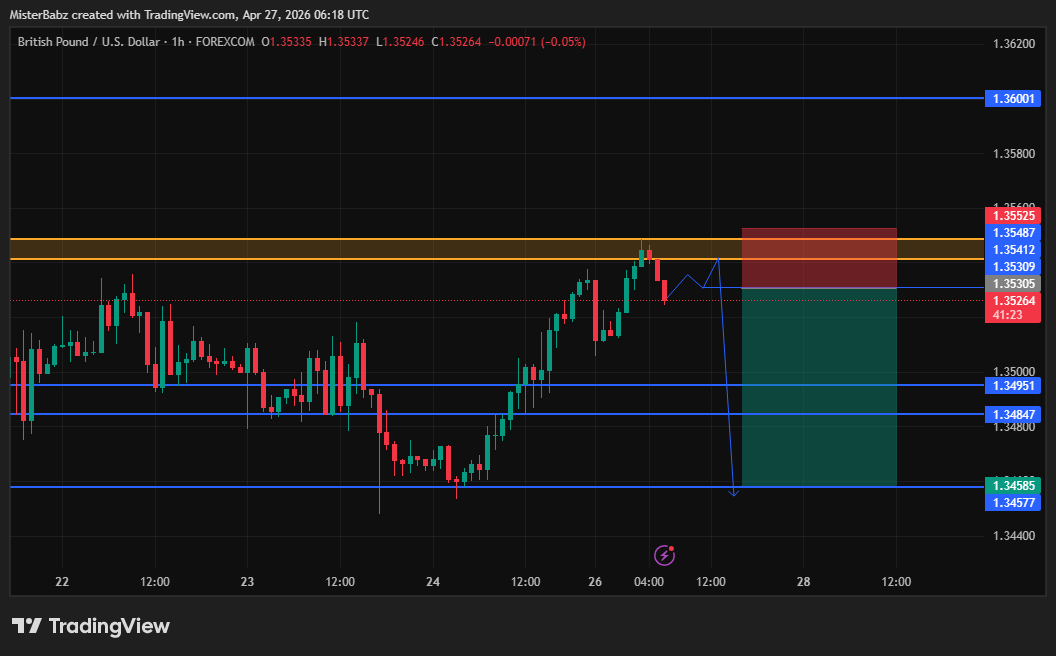The image size is (1056, 656).
Task: Click the 1.35525 red stop-loss price label
Action: (x=1012, y=216)
